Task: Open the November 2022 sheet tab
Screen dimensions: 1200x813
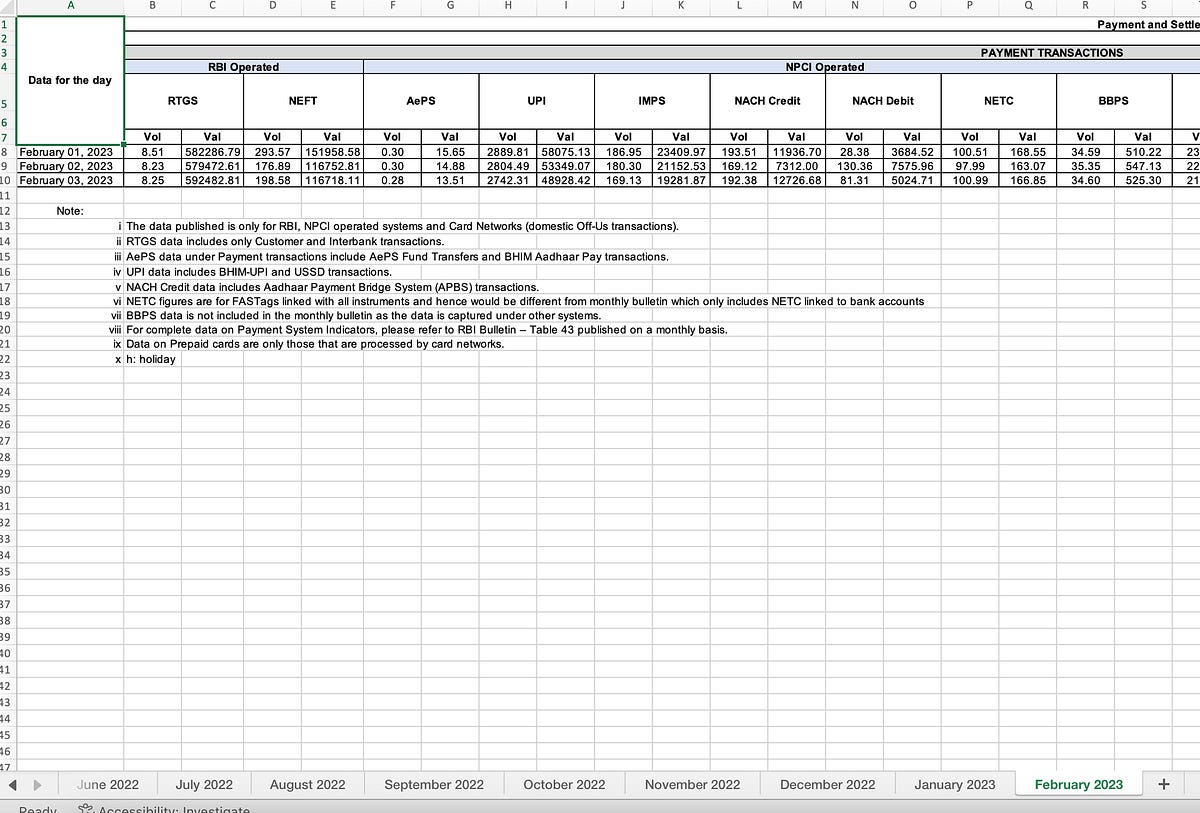Action: (692, 784)
